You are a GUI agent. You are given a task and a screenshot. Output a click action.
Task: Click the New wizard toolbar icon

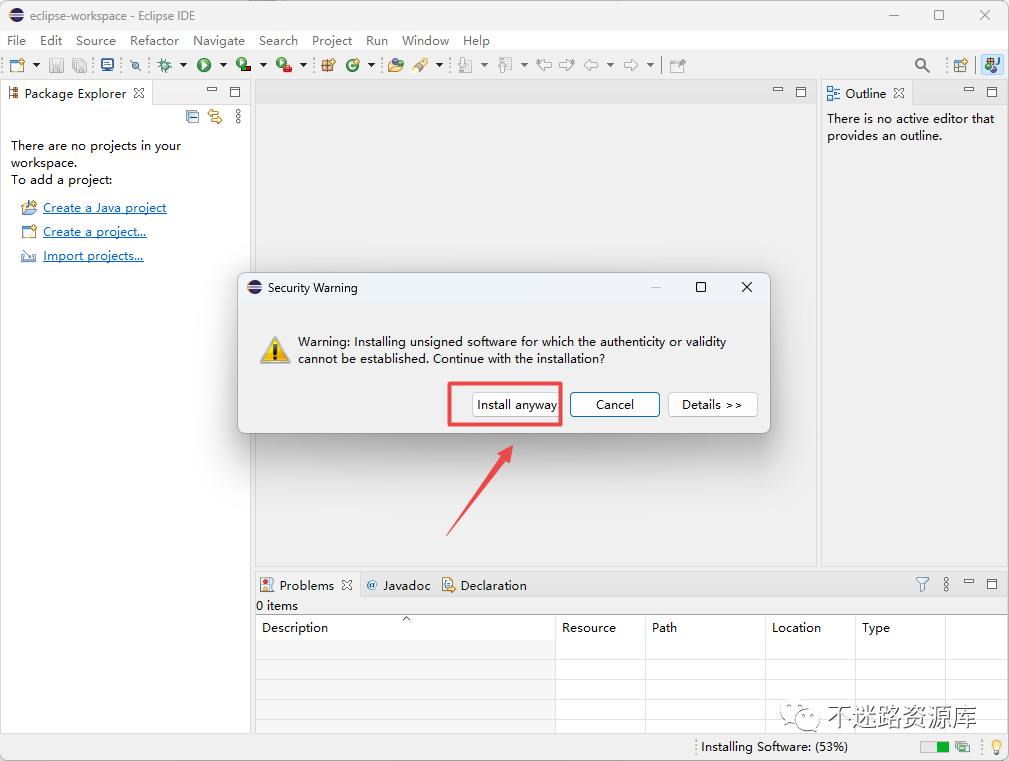(x=17, y=65)
